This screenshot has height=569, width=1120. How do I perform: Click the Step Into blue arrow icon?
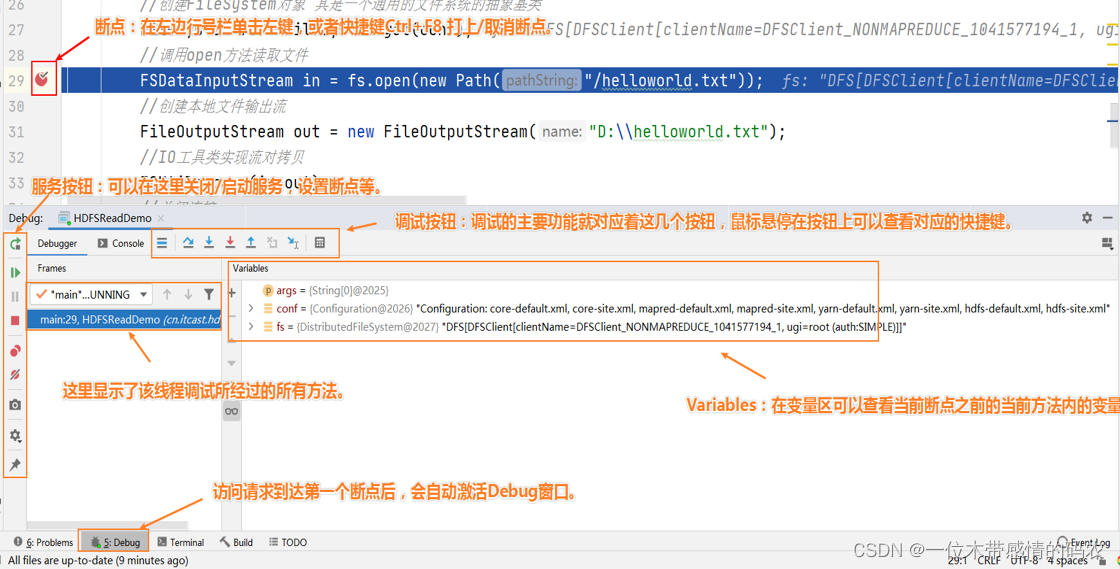pyautogui.click(x=209, y=243)
